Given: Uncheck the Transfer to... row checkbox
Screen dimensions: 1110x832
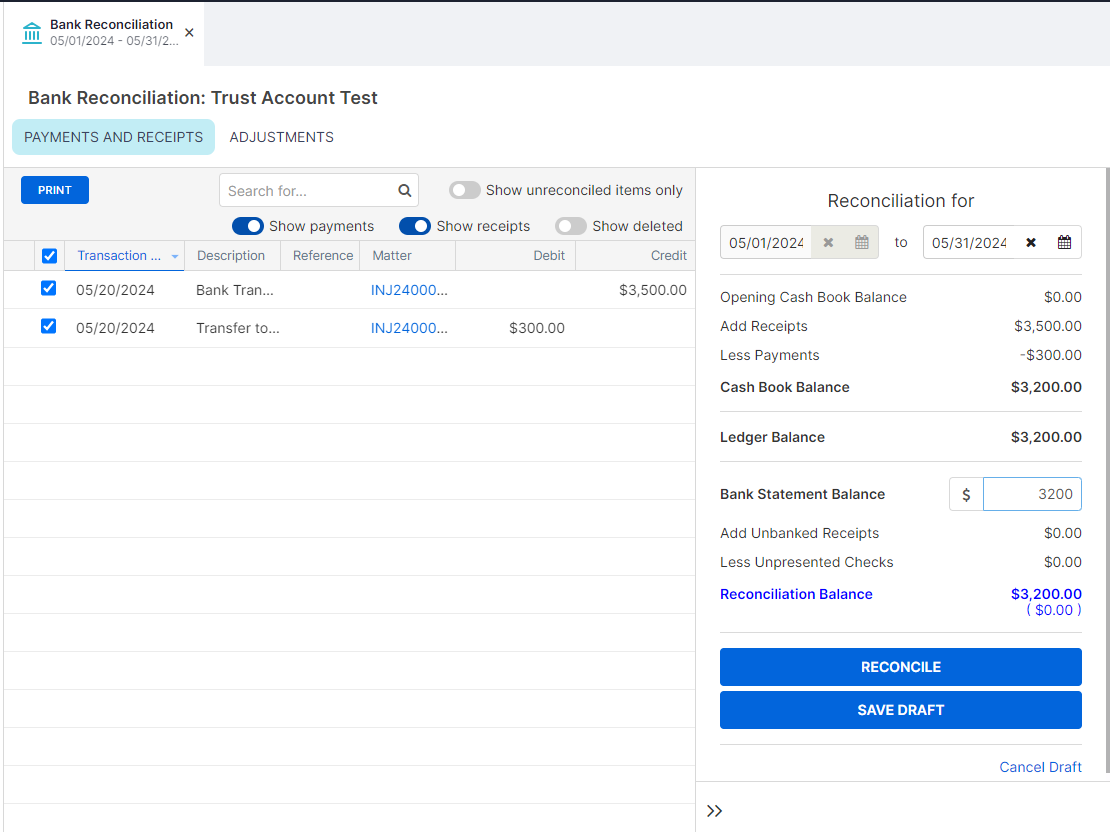Looking at the screenshot, I should coord(48,326).
